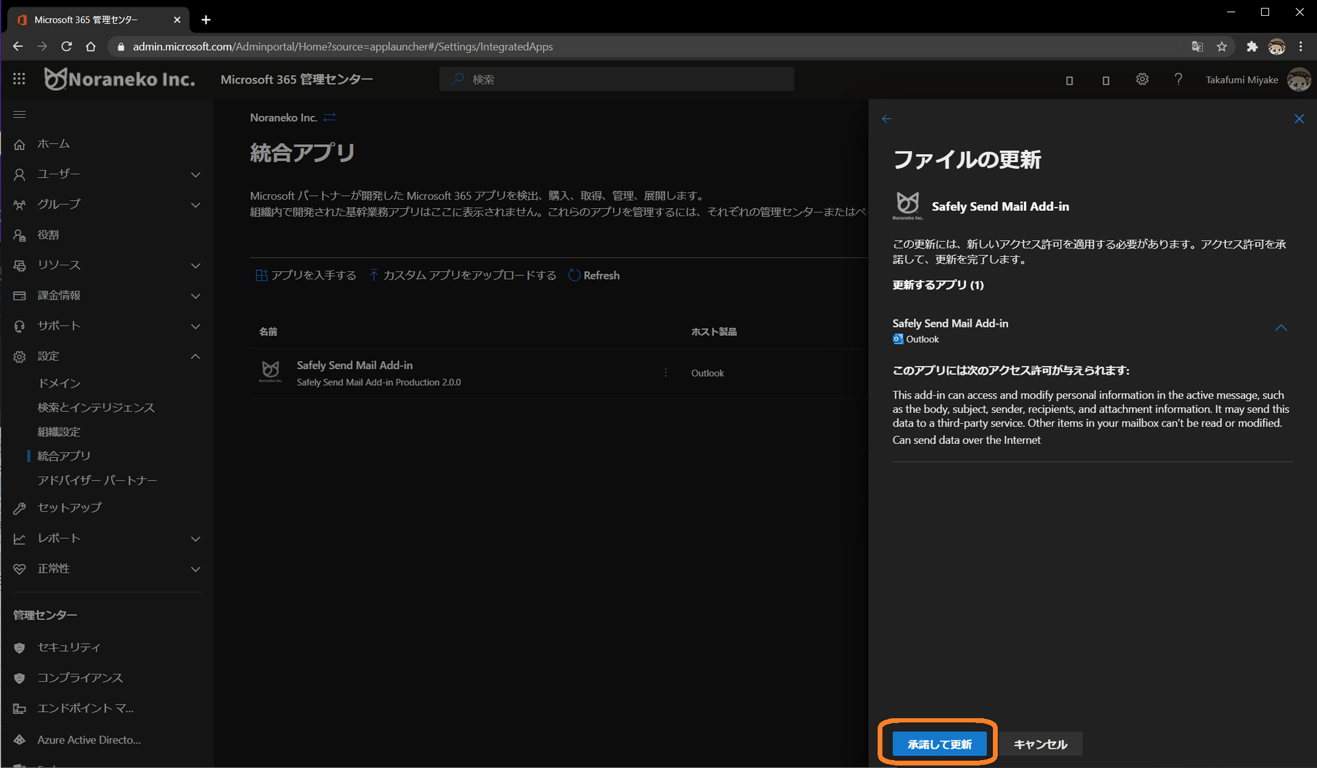Open the Chrome three-dot menu

tap(1301, 46)
